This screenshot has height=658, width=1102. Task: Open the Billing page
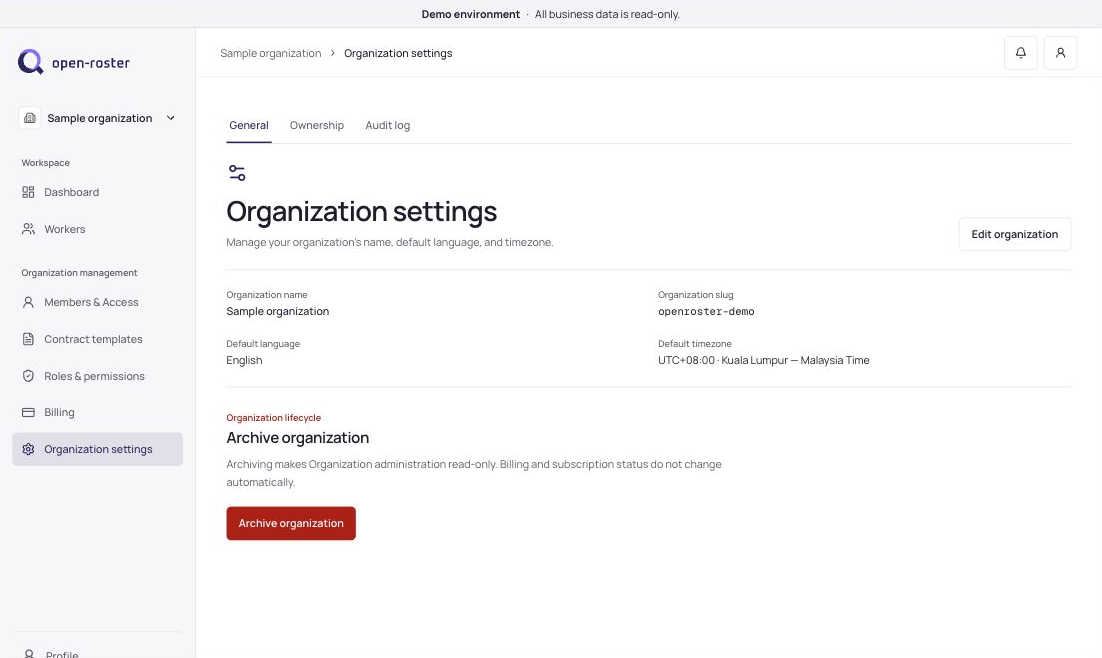(x=98, y=413)
